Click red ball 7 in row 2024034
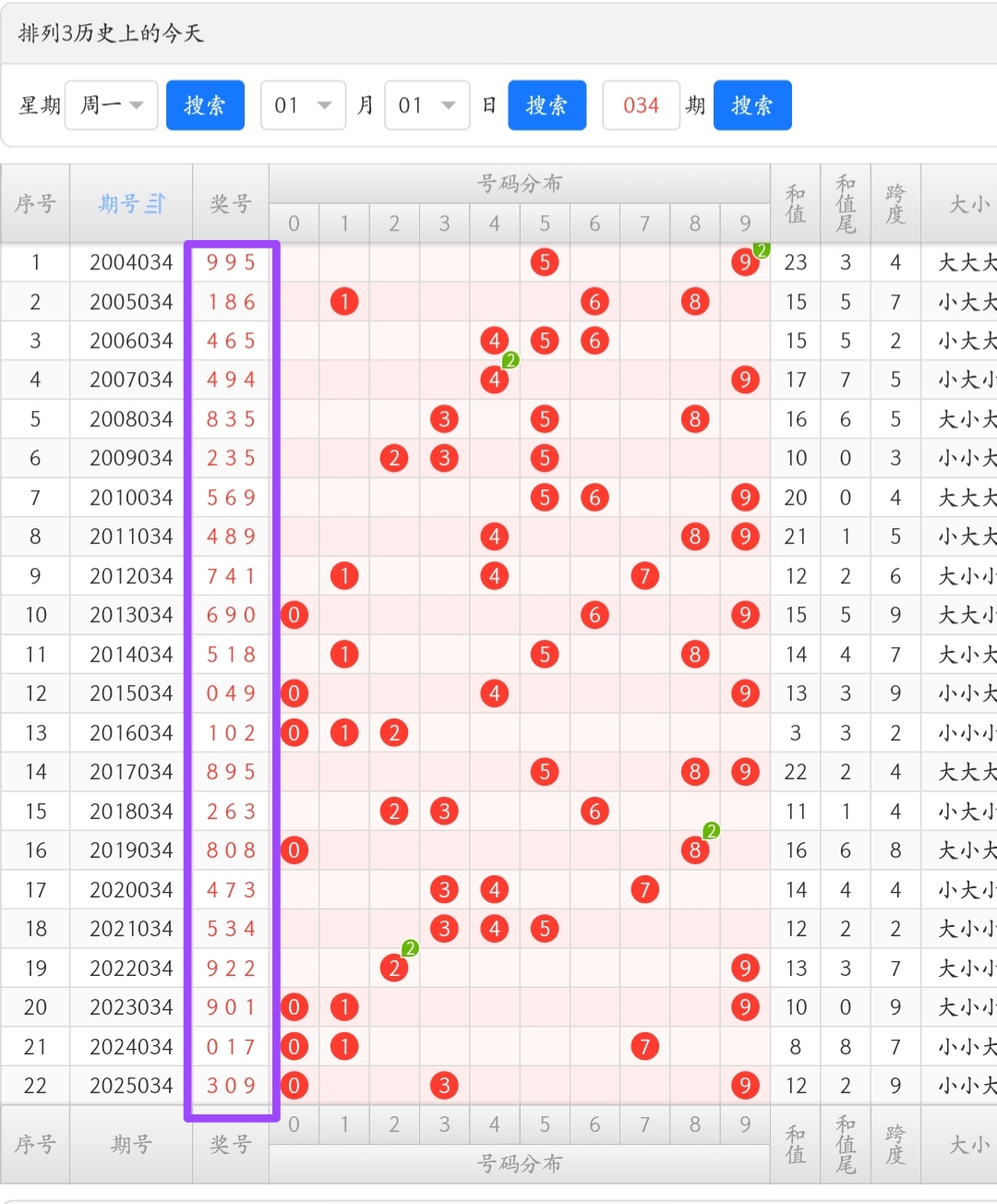The image size is (997, 1204). [644, 1047]
